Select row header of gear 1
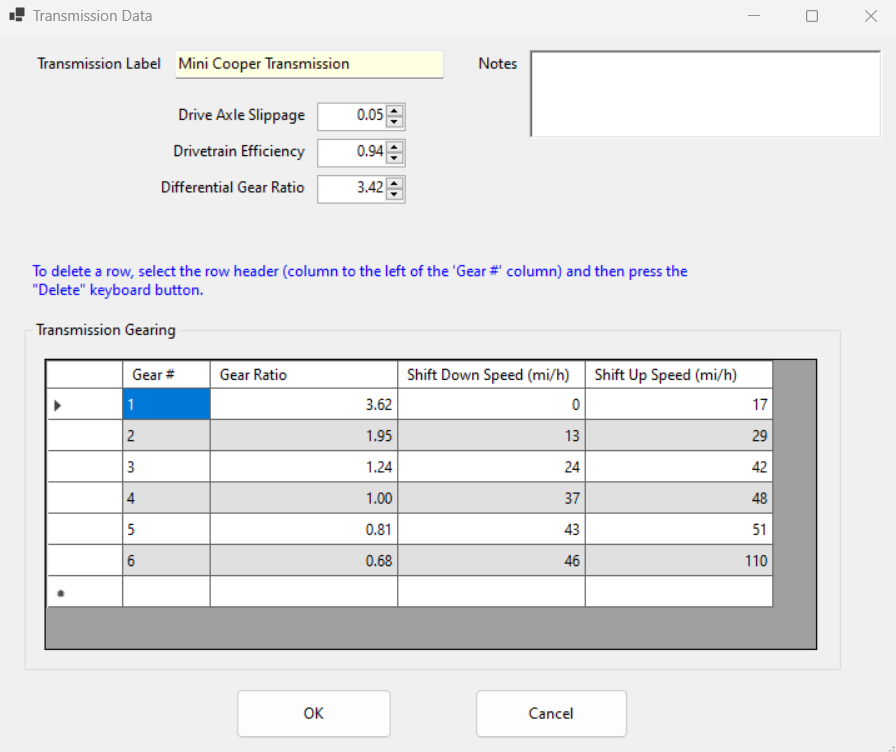Image resolution: width=896 pixels, height=752 pixels. [x=85, y=405]
